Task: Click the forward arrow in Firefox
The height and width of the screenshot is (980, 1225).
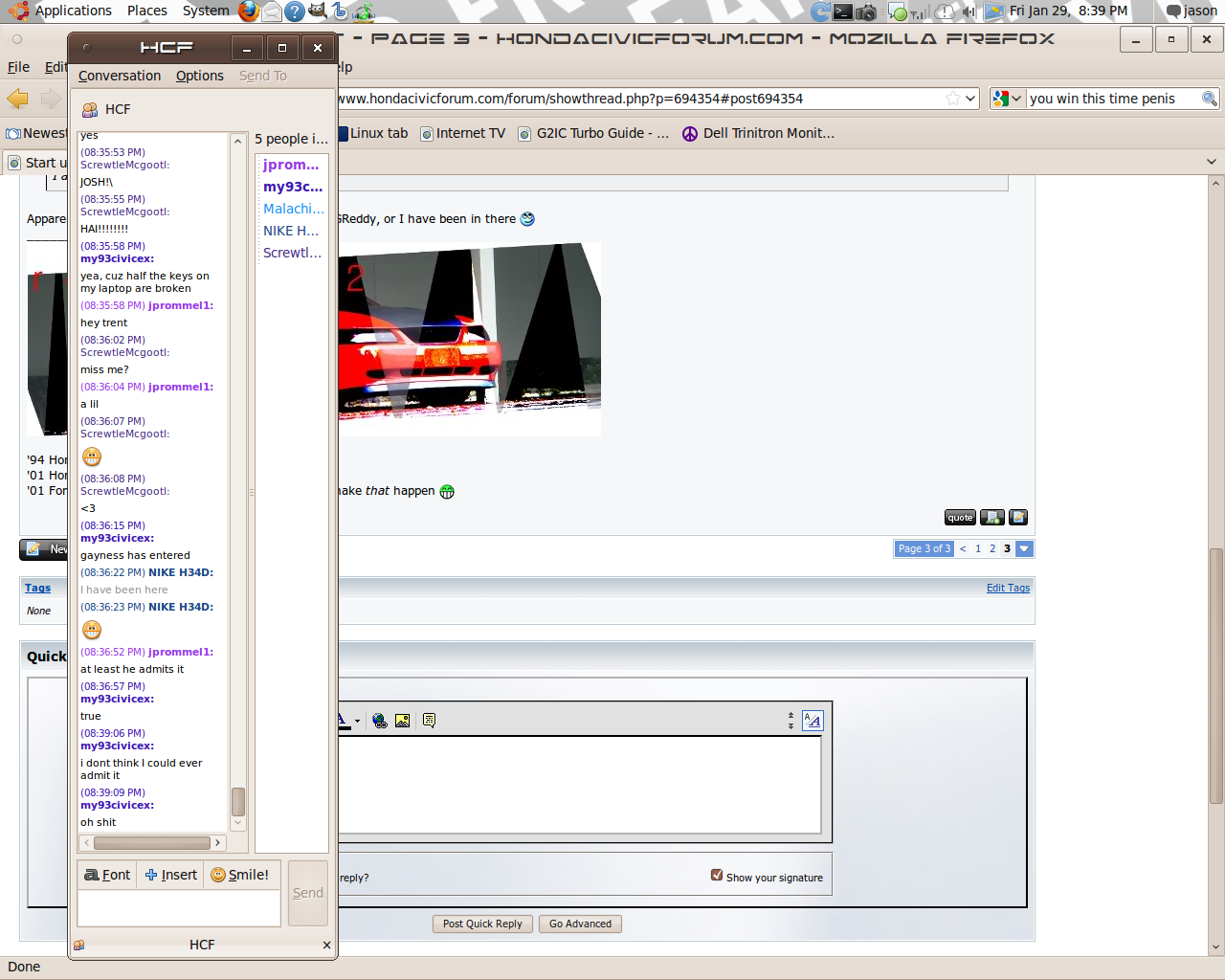Action: pos(51,99)
